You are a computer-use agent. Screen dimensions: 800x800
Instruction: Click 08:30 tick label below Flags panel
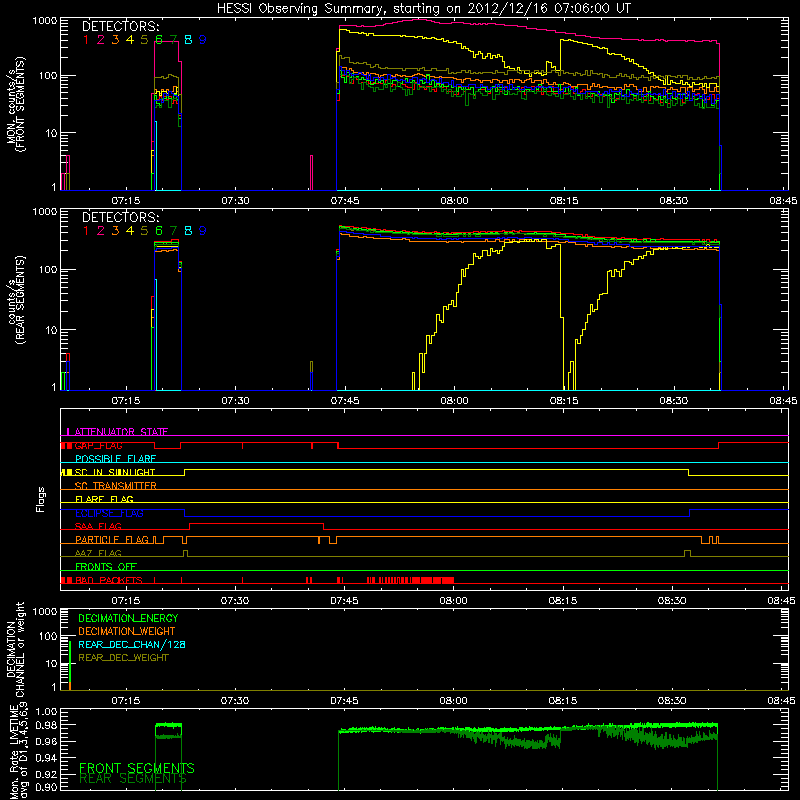pos(672,601)
